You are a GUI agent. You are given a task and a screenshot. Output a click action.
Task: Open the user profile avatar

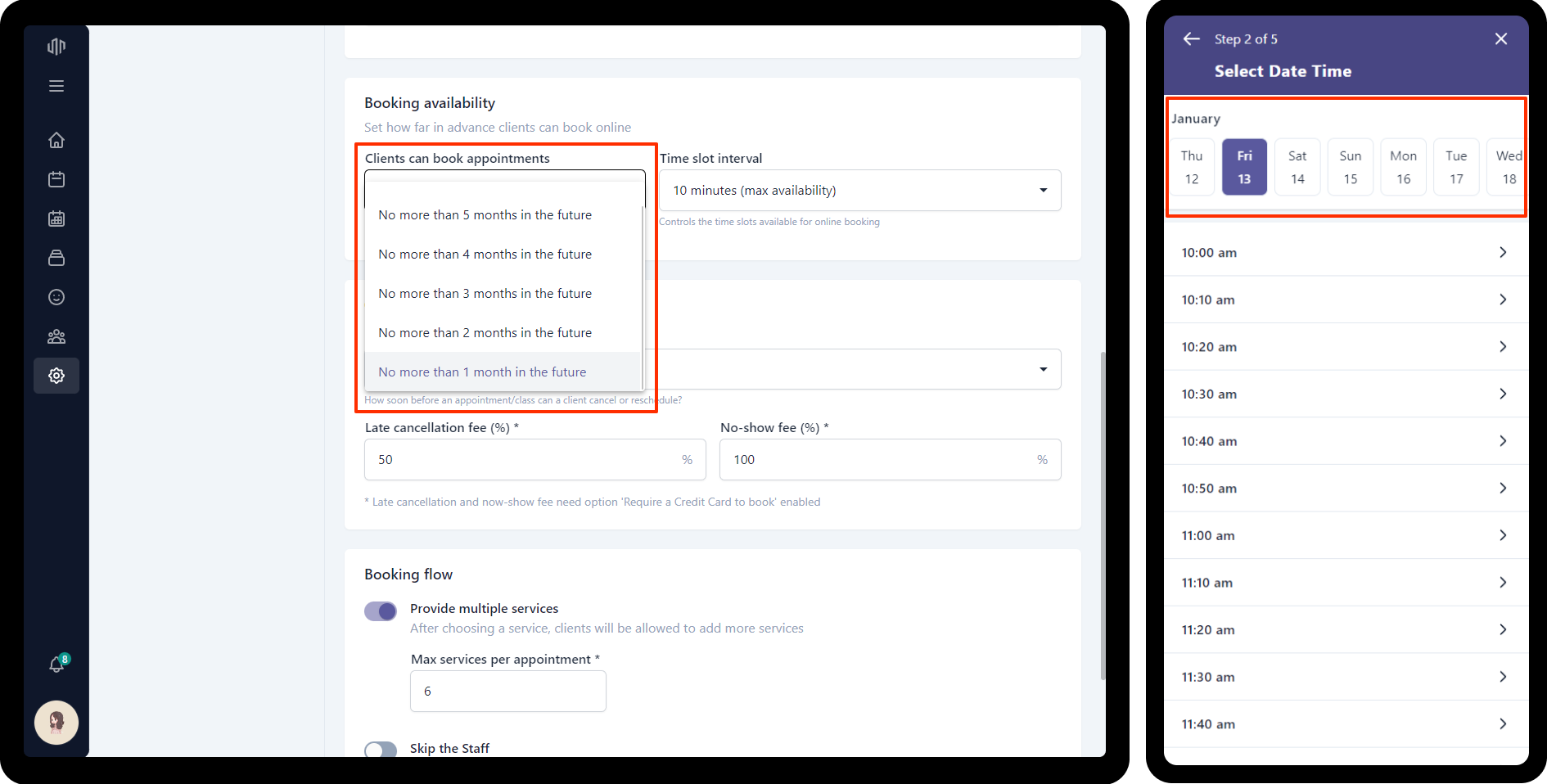[x=56, y=723]
